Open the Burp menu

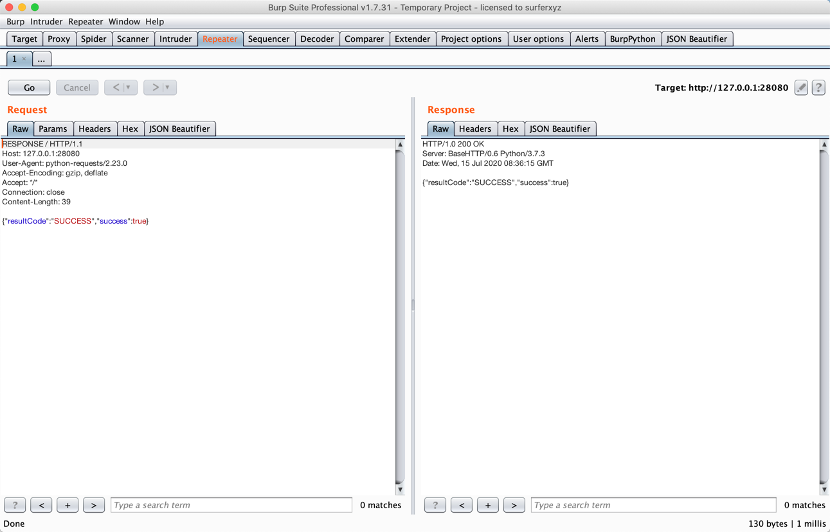coord(15,22)
